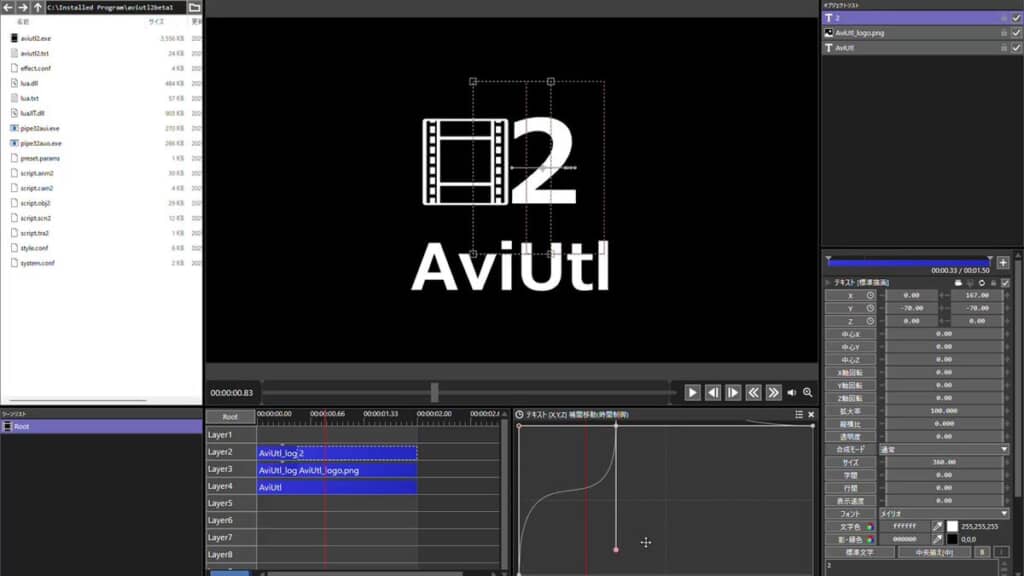Pick shadow/edge color with the eyedropper
The width and height of the screenshot is (1024, 576).
(937, 539)
